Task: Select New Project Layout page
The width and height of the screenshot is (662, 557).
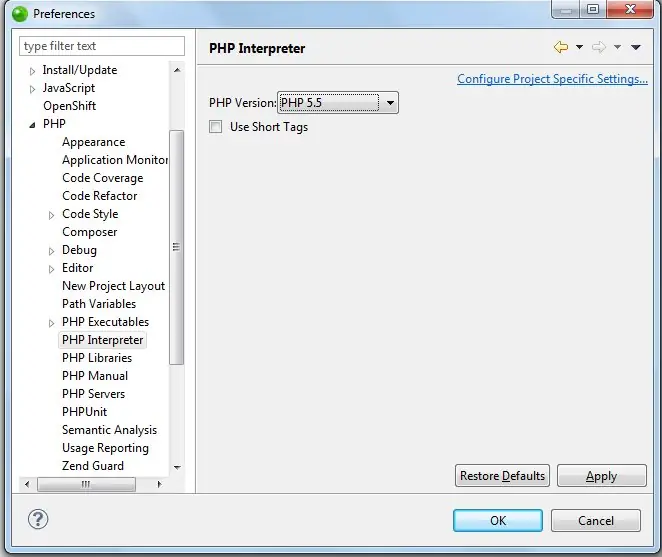Action: coord(113,286)
